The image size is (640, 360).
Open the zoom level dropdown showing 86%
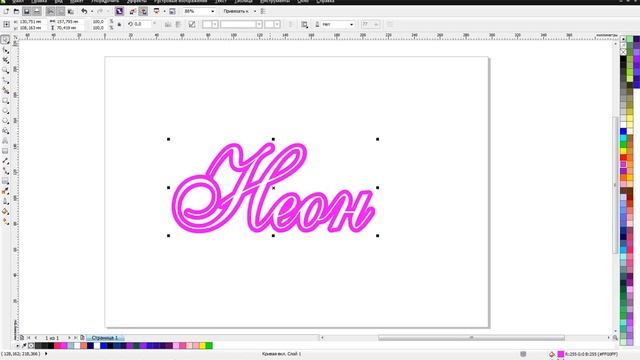point(212,11)
